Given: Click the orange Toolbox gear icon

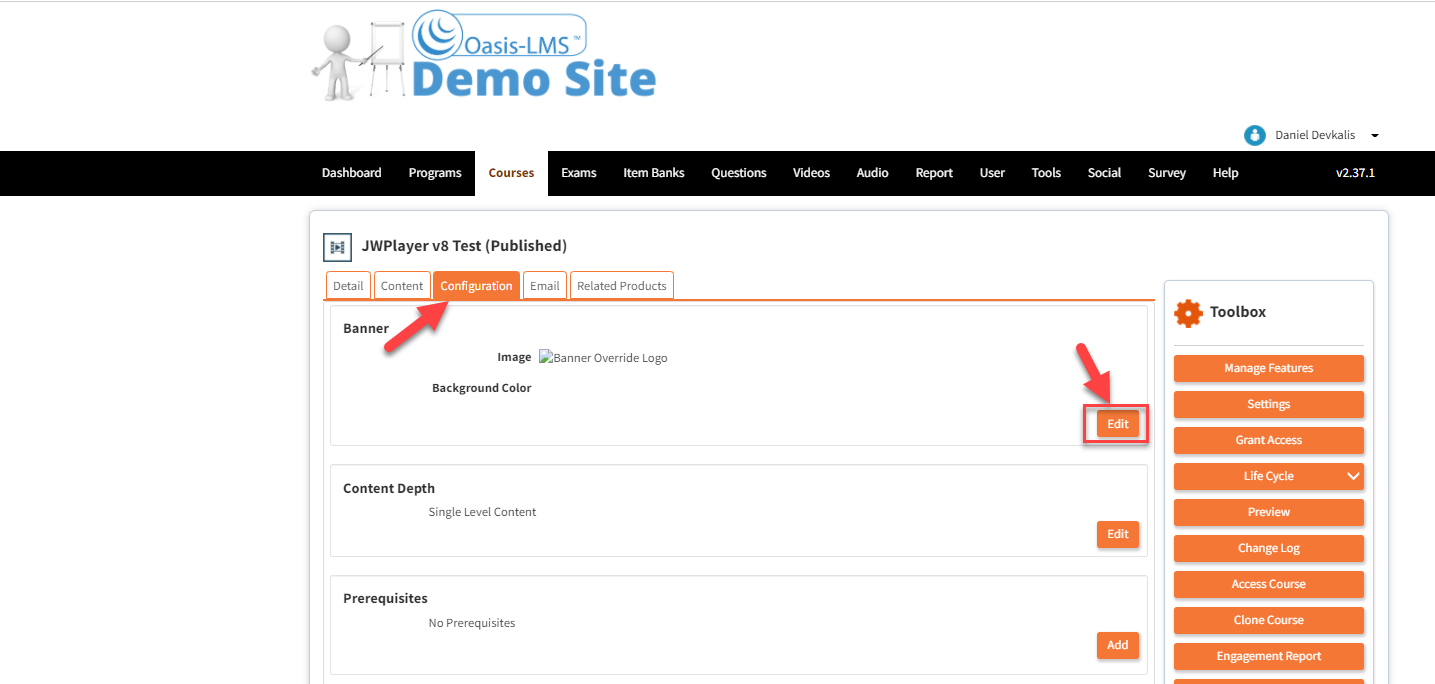Looking at the screenshot, I should click(x=1188, y=312).
